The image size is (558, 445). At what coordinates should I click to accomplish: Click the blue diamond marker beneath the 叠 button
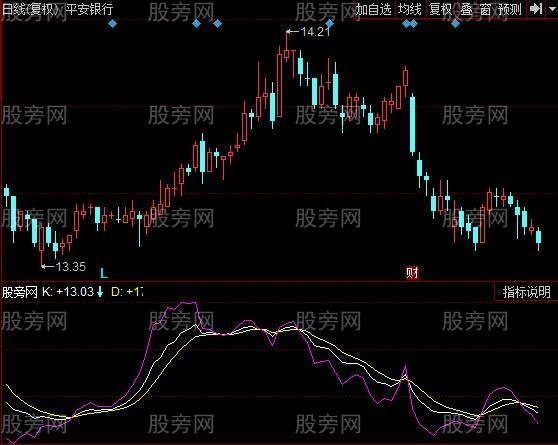[456, 24]
